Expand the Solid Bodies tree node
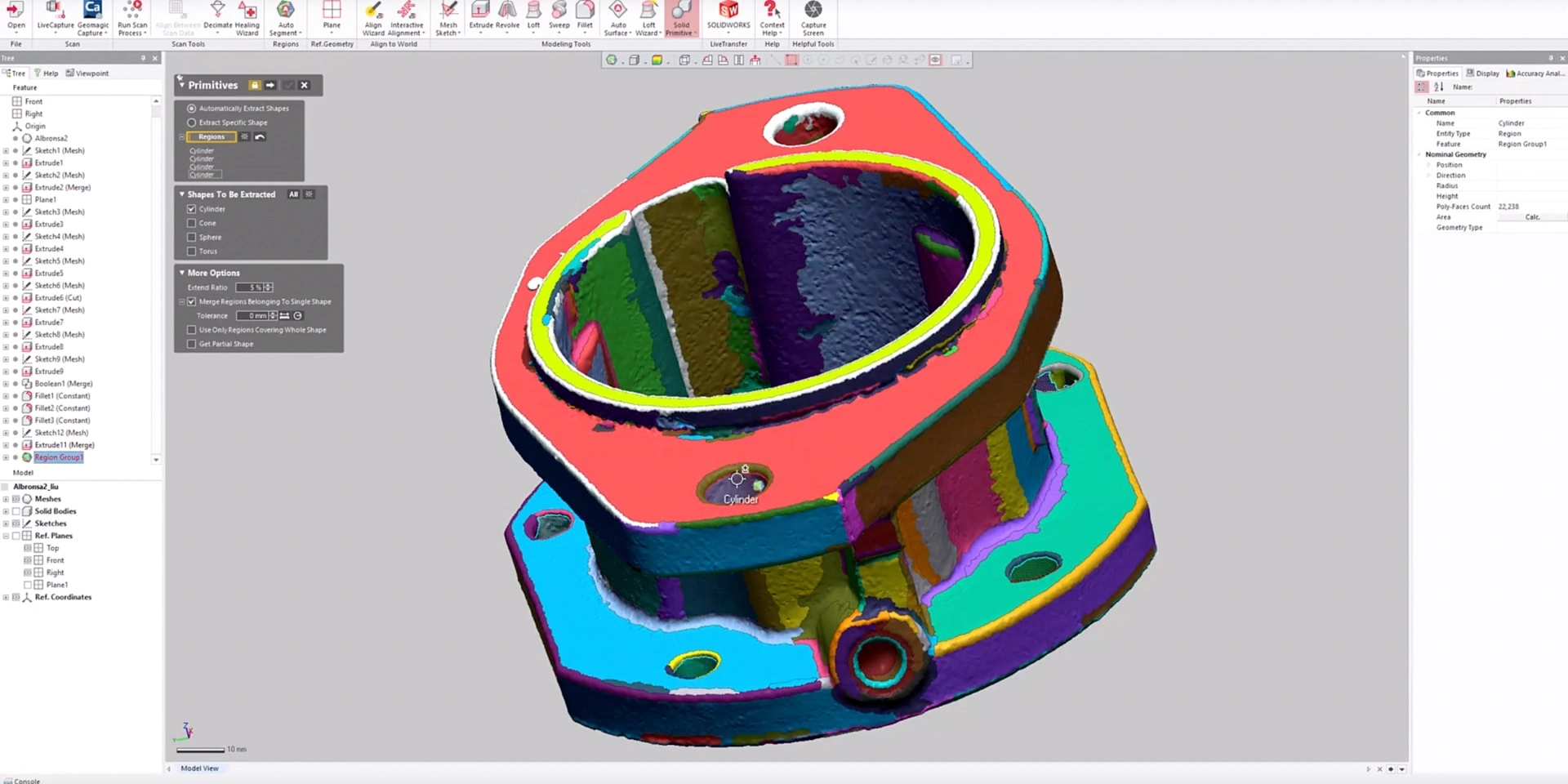Screen dimensions: 1568x784 tap(6, 511)
